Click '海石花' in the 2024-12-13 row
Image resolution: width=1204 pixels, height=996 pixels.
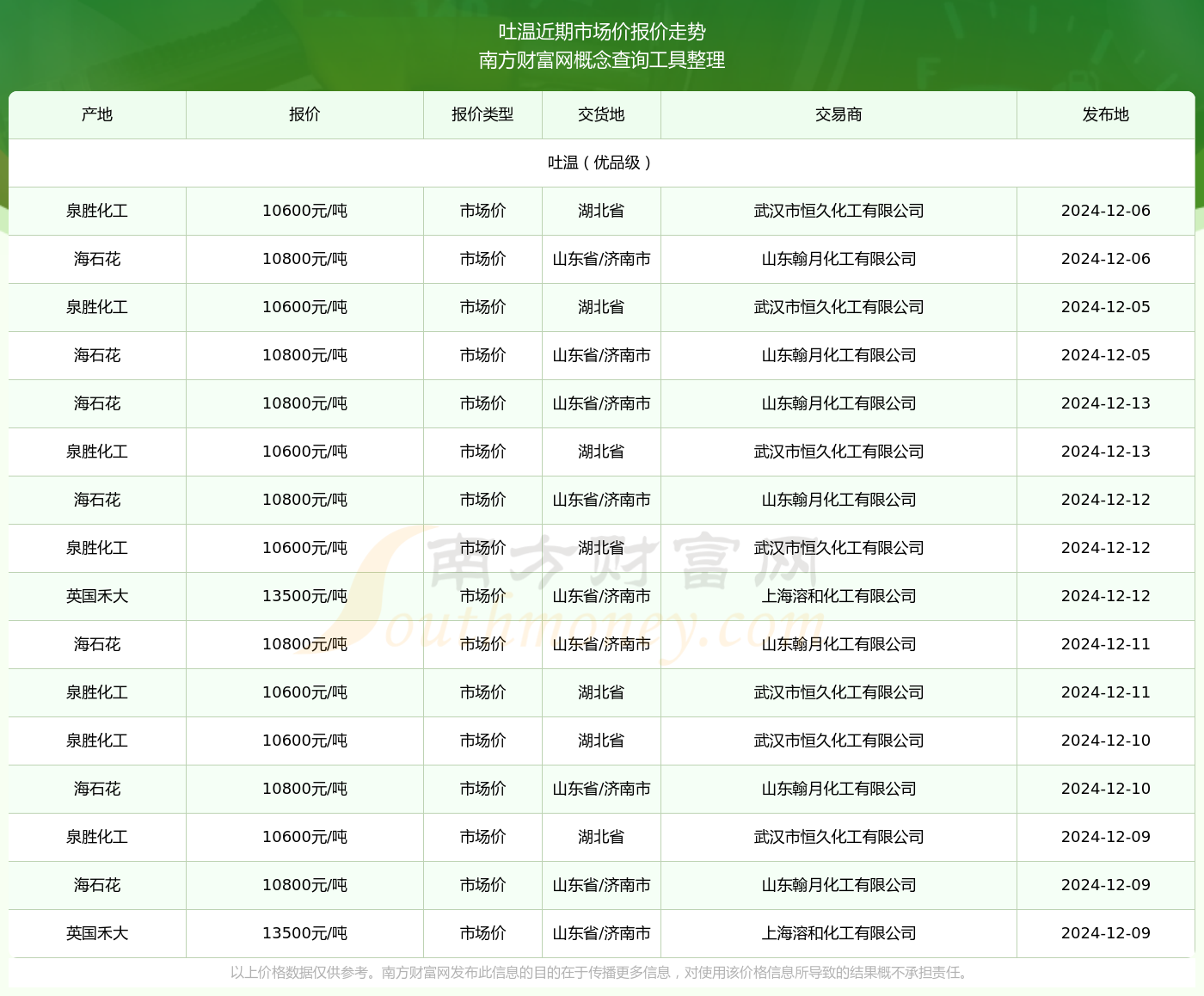coord(97,403)
